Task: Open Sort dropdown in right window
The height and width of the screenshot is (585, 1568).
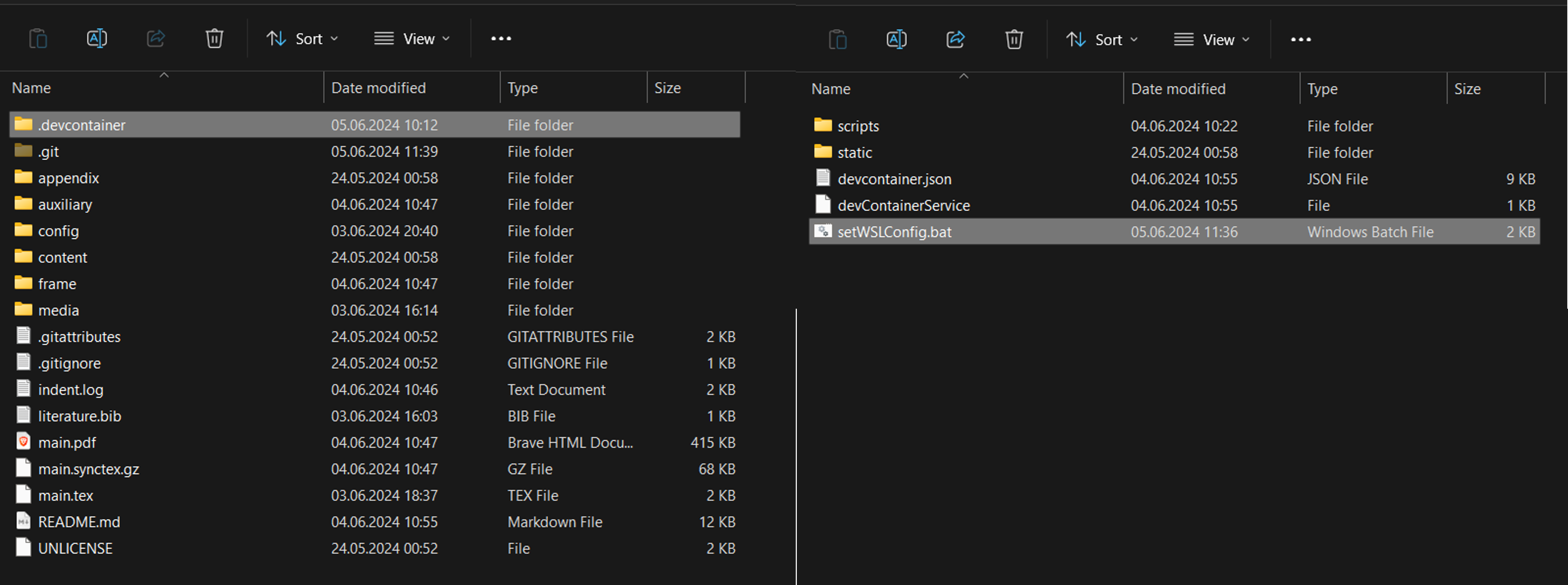Action: point(1102,40)
